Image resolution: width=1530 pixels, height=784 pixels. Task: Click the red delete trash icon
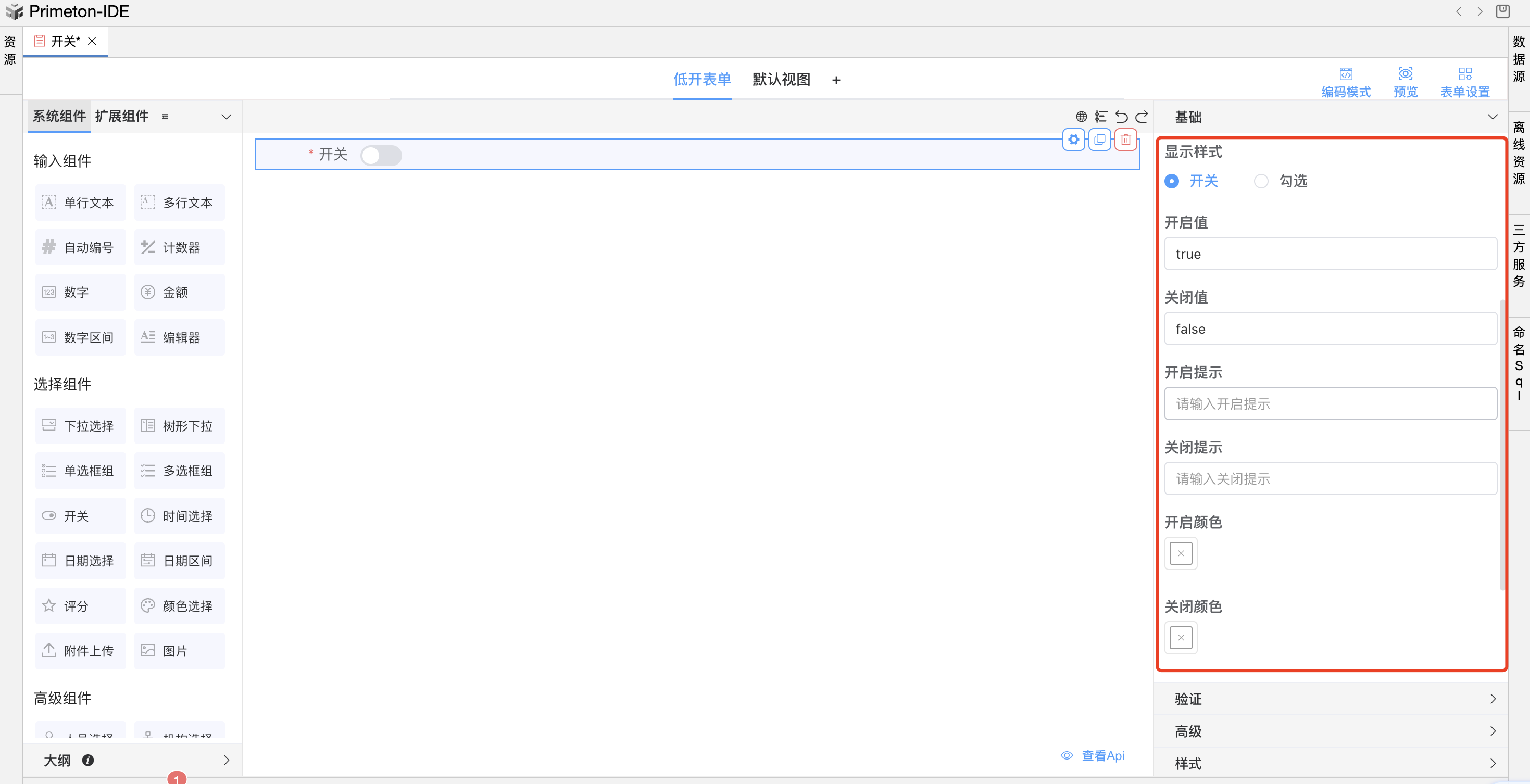pyautogui.click(x=1125, y=140)
